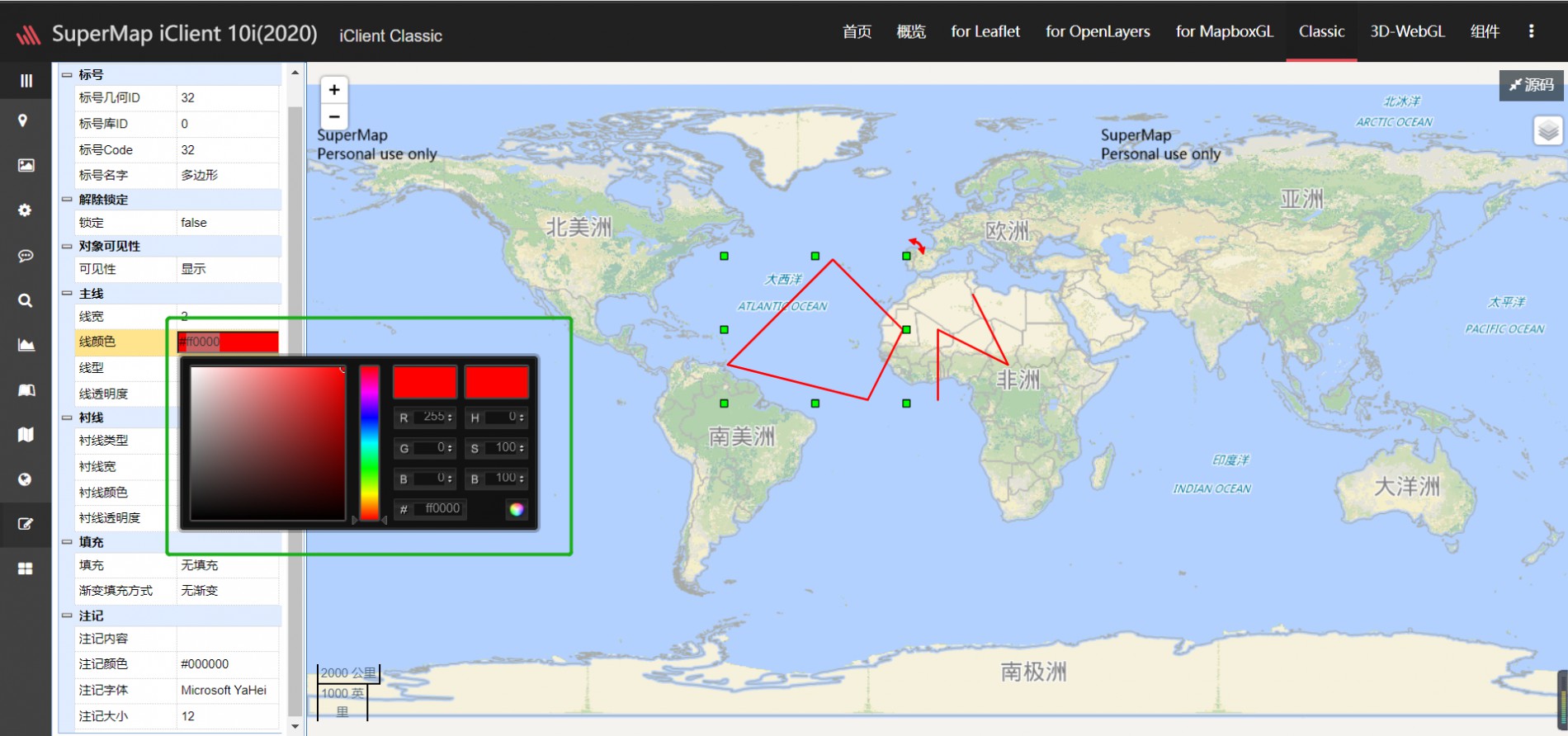Click the vertical rainbow hue slider

[369, 443]
